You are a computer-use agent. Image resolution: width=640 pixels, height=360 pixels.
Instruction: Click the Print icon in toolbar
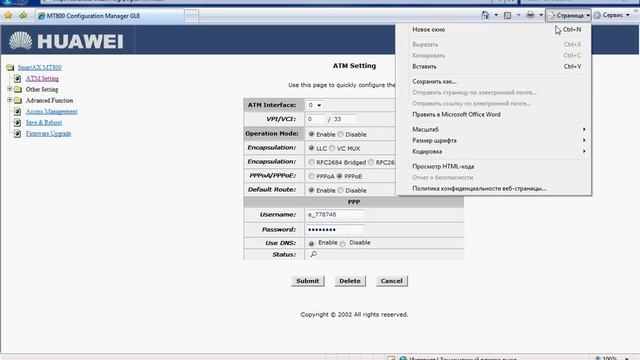530,15
